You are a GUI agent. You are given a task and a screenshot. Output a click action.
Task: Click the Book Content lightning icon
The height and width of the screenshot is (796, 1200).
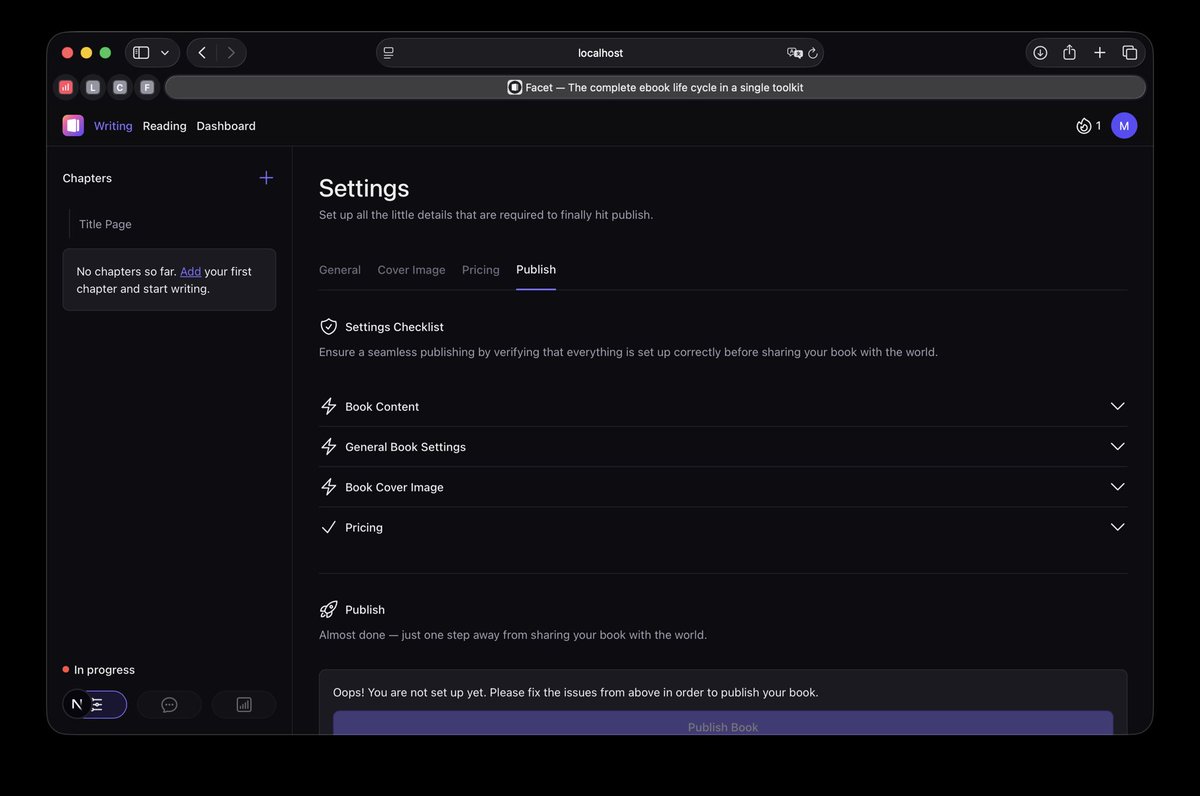tap(328, 407)
